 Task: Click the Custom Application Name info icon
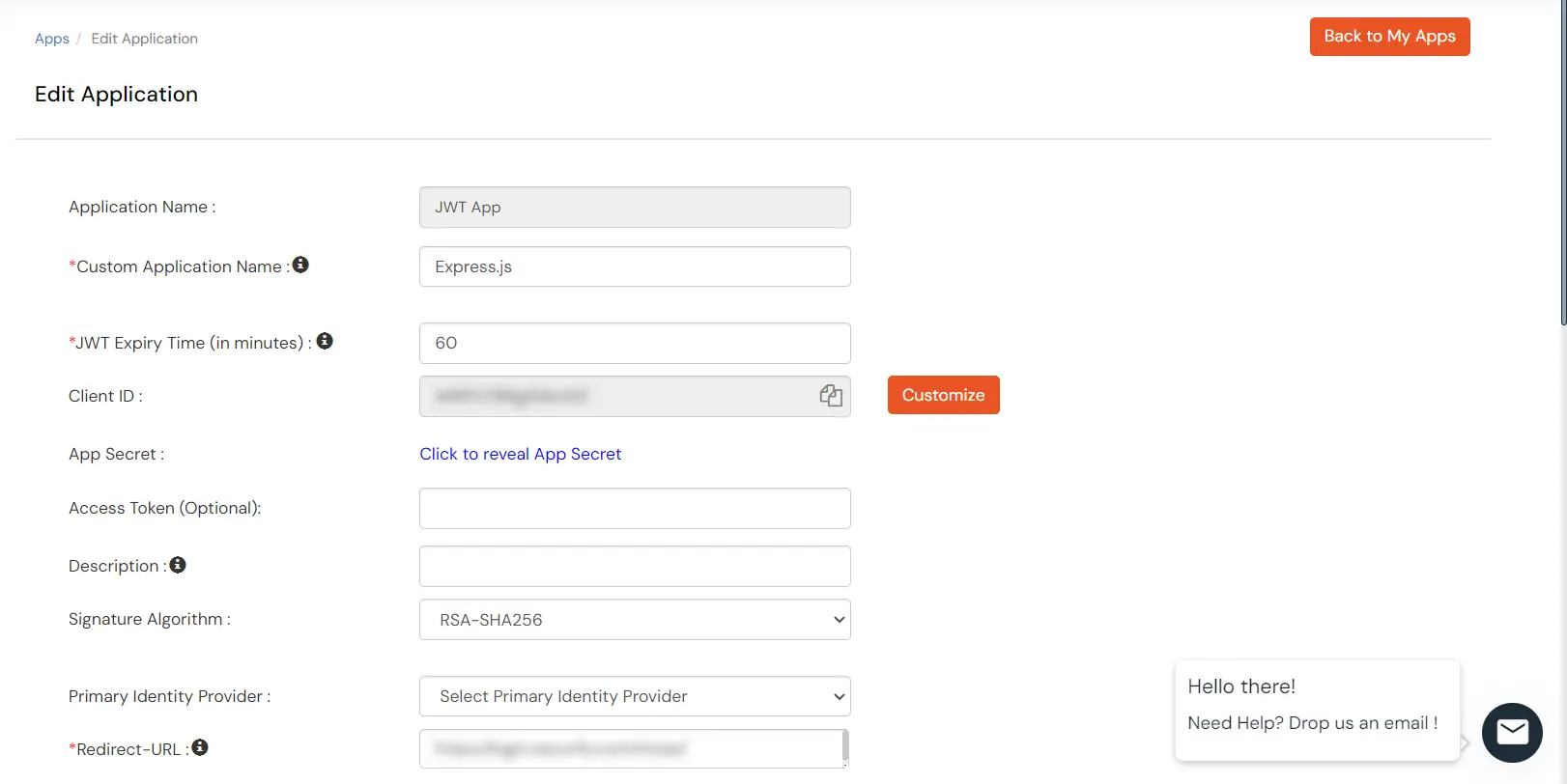300,265
